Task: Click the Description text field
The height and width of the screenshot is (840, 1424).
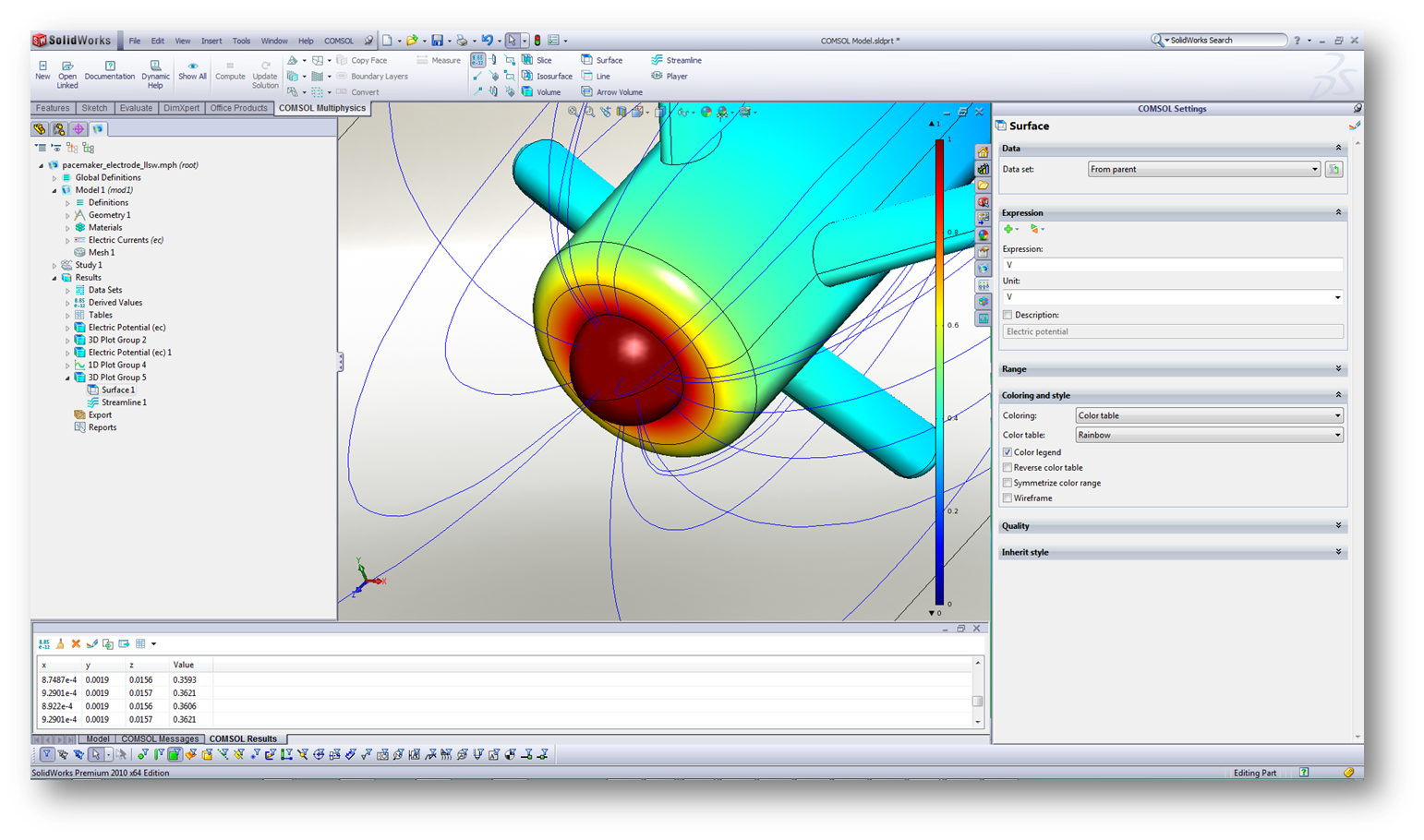Action: tap(1173, 331)
